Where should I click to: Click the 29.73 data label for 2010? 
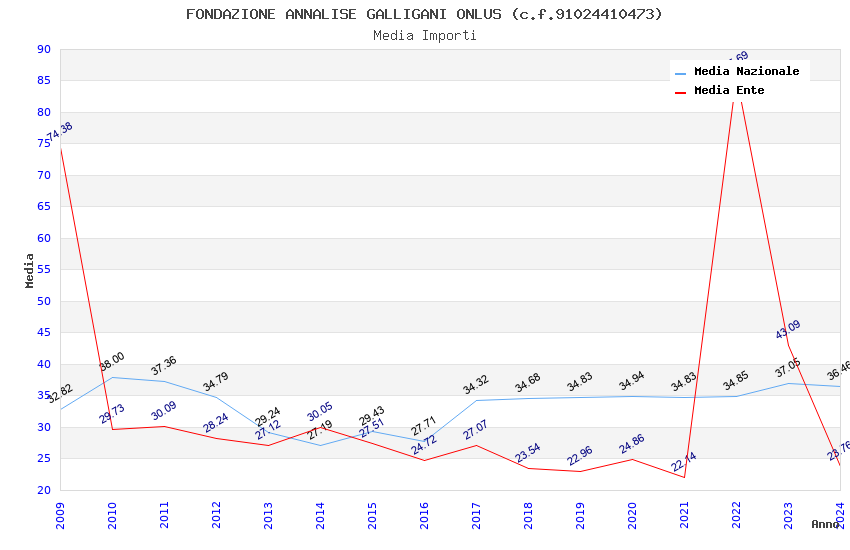(112, 413)
